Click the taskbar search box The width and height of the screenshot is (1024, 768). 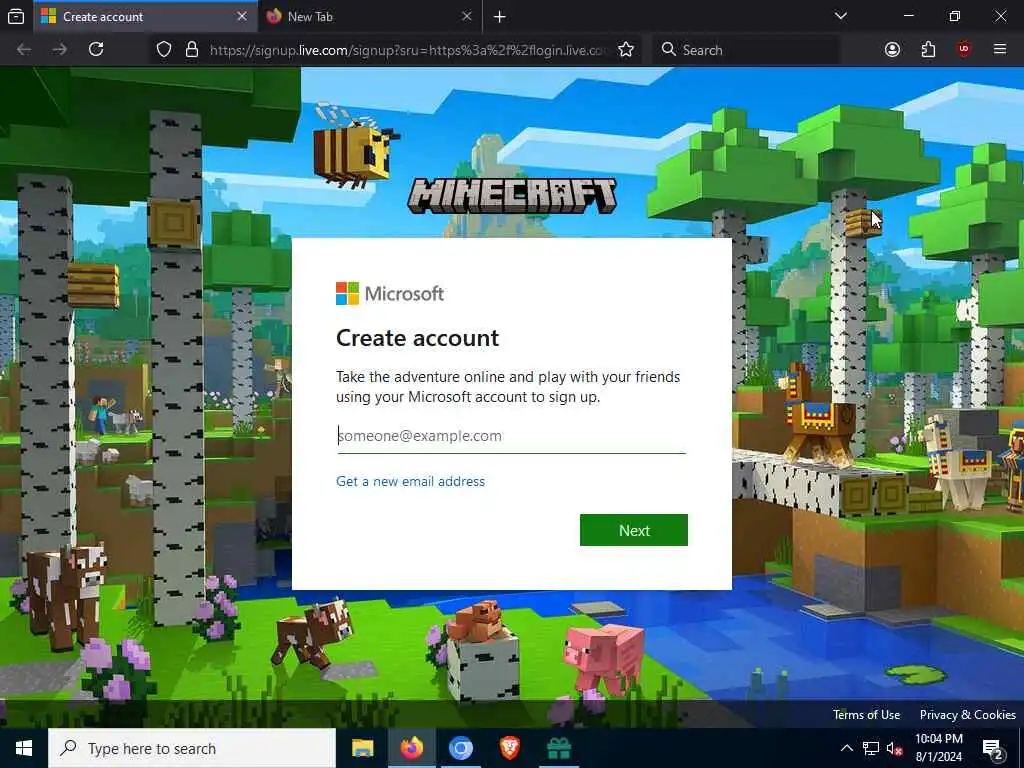192,748
